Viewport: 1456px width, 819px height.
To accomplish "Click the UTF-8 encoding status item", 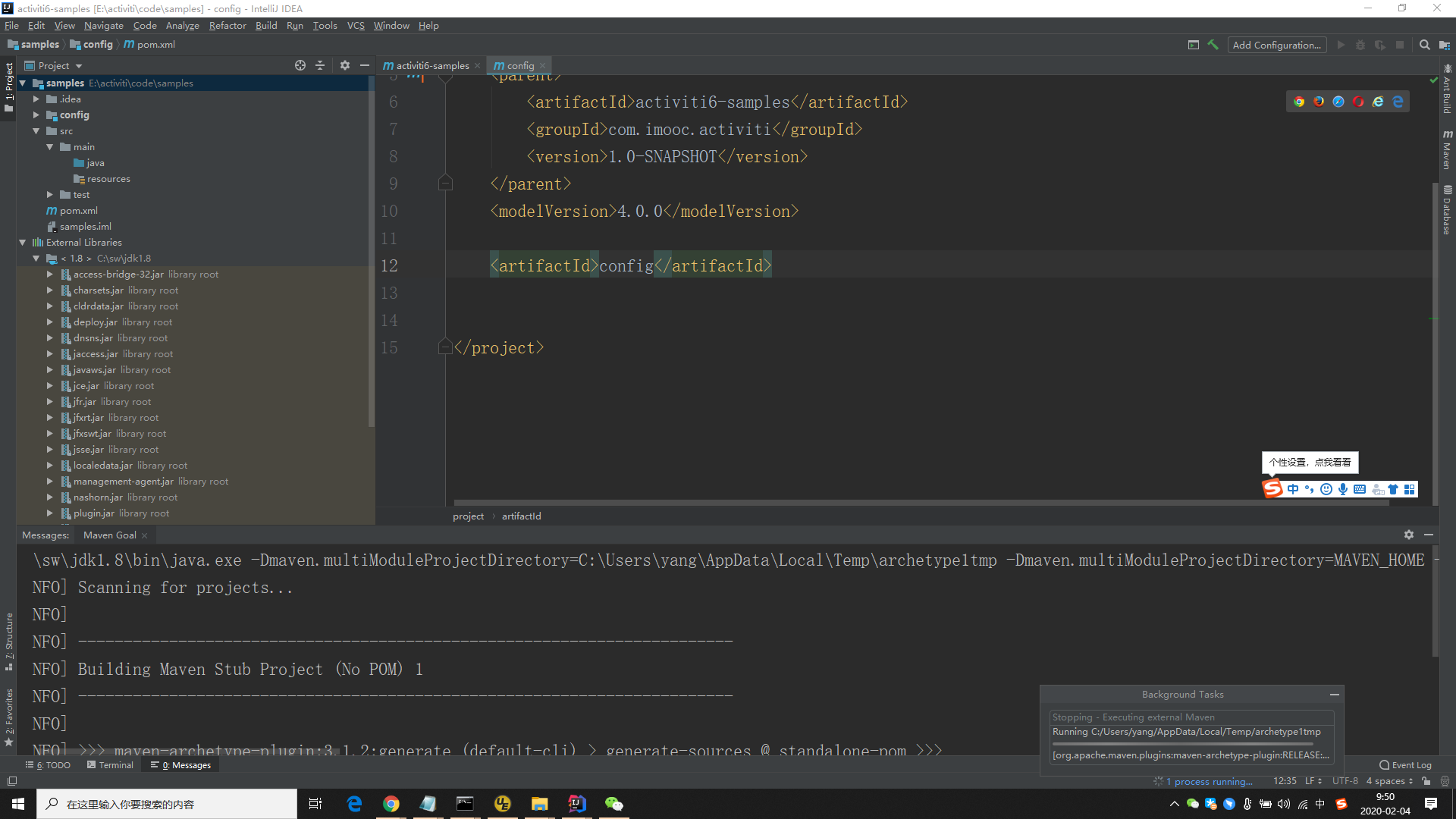I will coord(1345,781).
